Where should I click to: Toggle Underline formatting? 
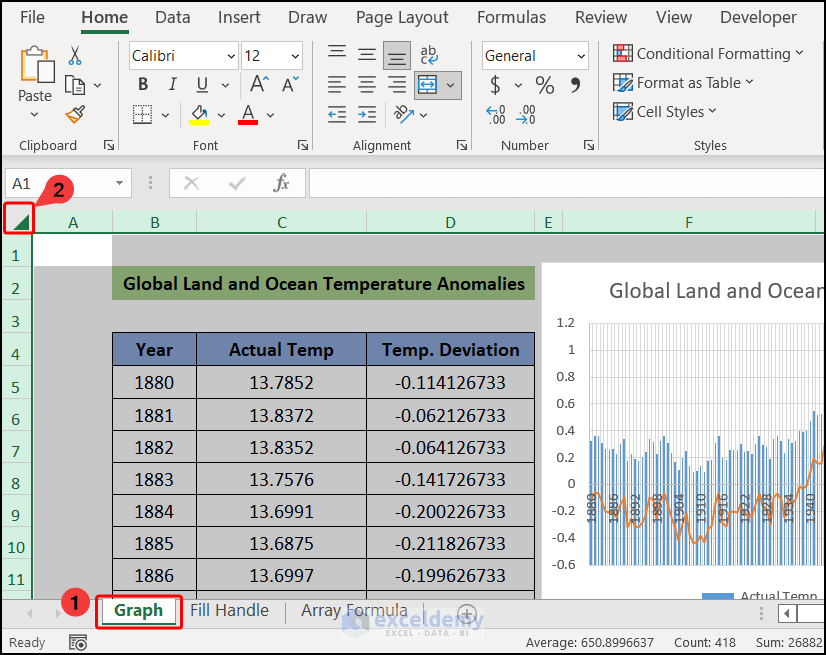201,85
